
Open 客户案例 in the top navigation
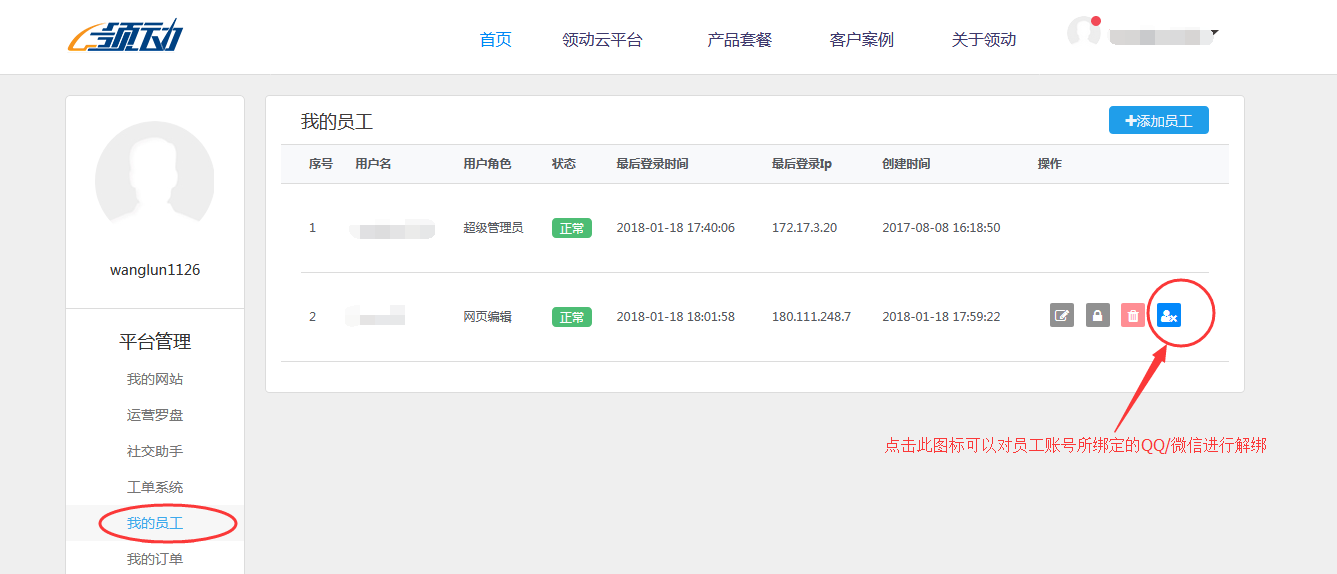click(861, 40)
